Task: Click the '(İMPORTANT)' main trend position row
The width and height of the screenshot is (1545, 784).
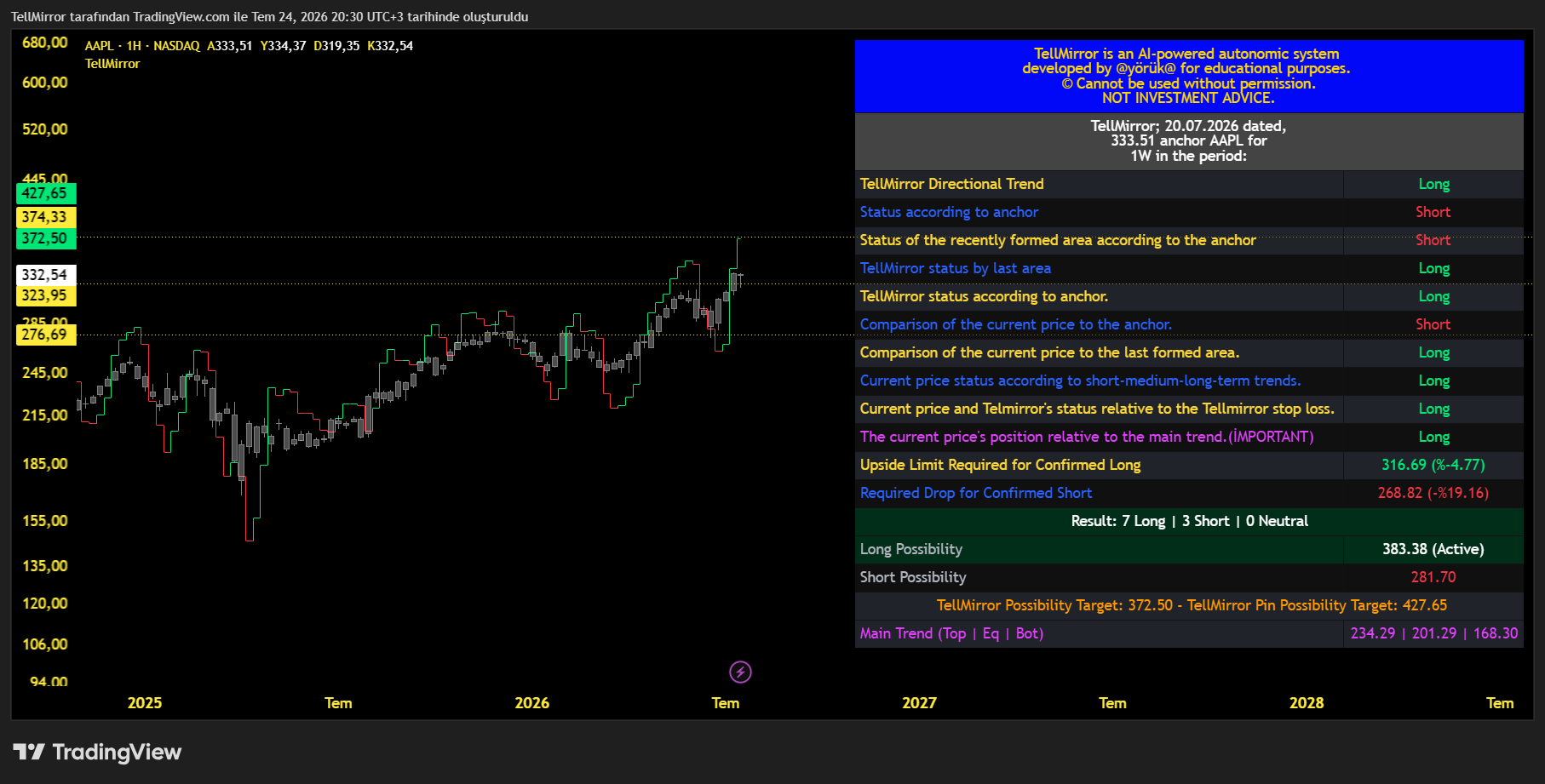Action: [x=1189, y=437]
